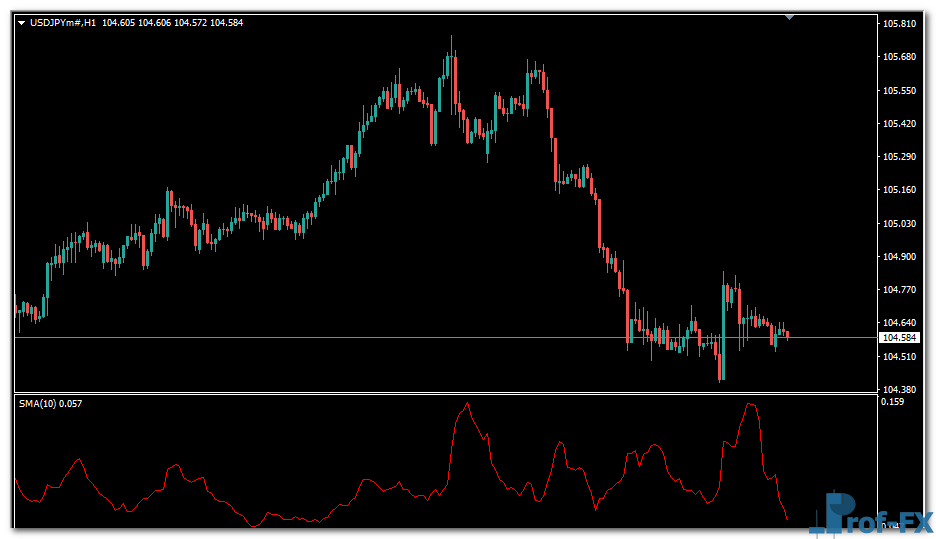Click the 105.810 price scale label
This screenshot has height=539, width=936.
click(900, 24)
